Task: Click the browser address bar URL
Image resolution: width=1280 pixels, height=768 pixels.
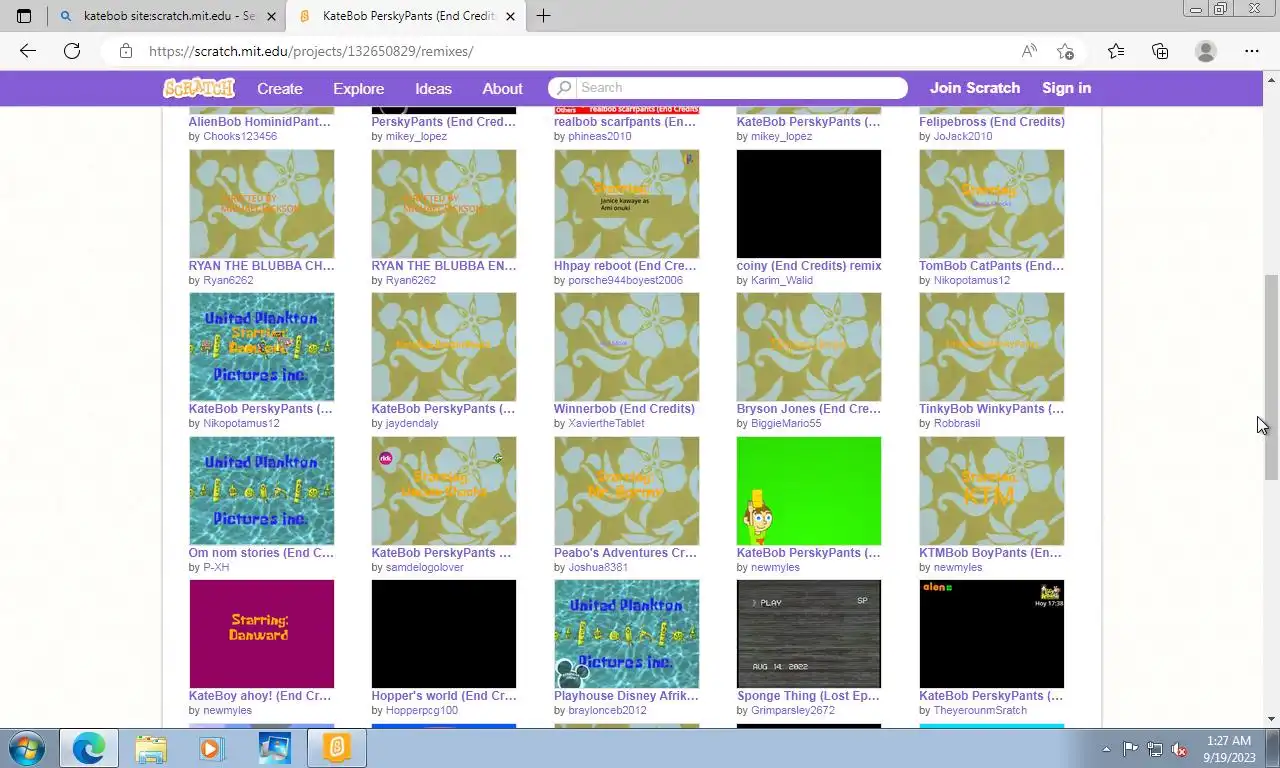Action: (311, 51)
